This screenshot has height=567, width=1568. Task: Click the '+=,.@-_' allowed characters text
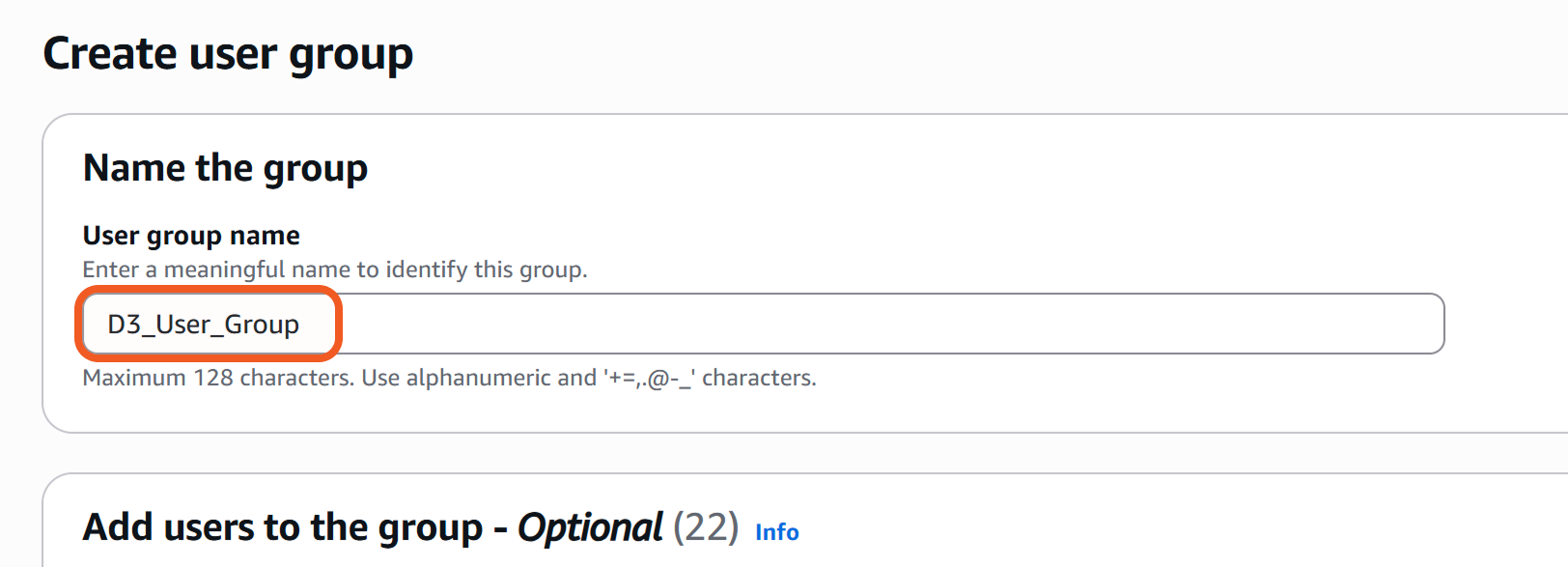pos(649,378)
